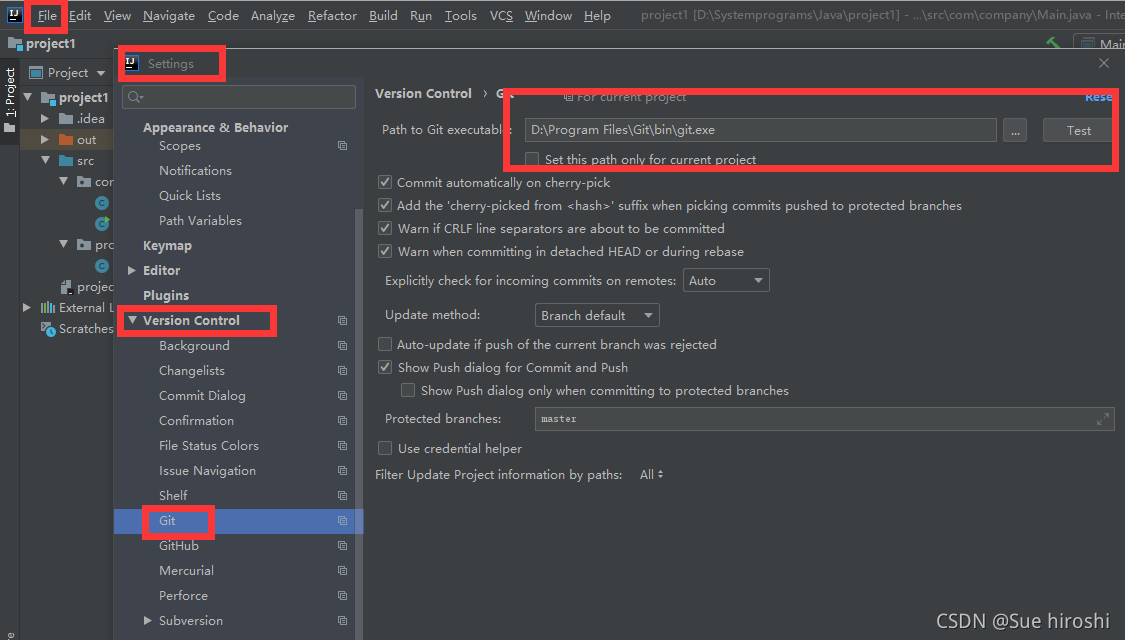Expand the Subversion settings node
The height and width of the screenshot is (640, 1125).
click(x=147, y=621)
